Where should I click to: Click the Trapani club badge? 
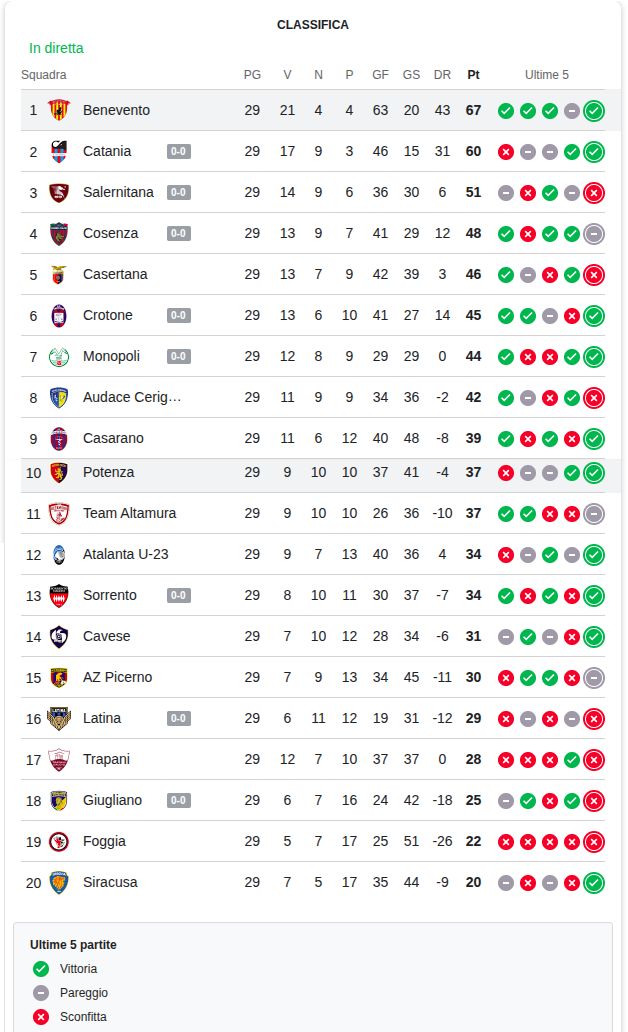[59, 759]
